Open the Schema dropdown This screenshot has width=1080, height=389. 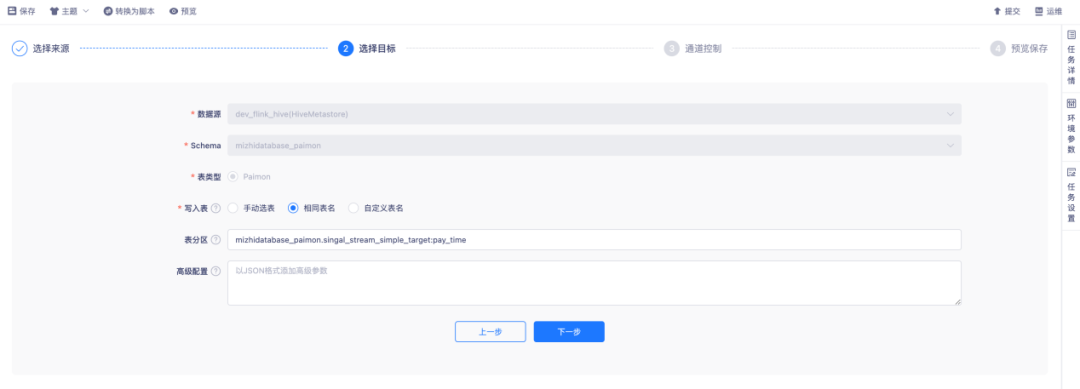pyautogui.click(x=594, y=145)
